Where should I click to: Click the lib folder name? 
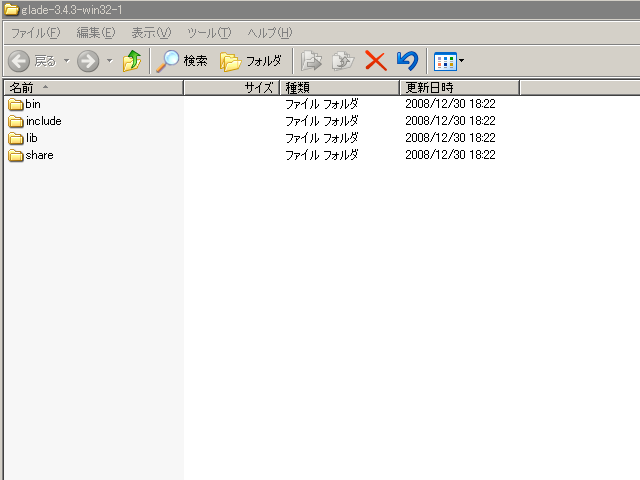point(31,138)
